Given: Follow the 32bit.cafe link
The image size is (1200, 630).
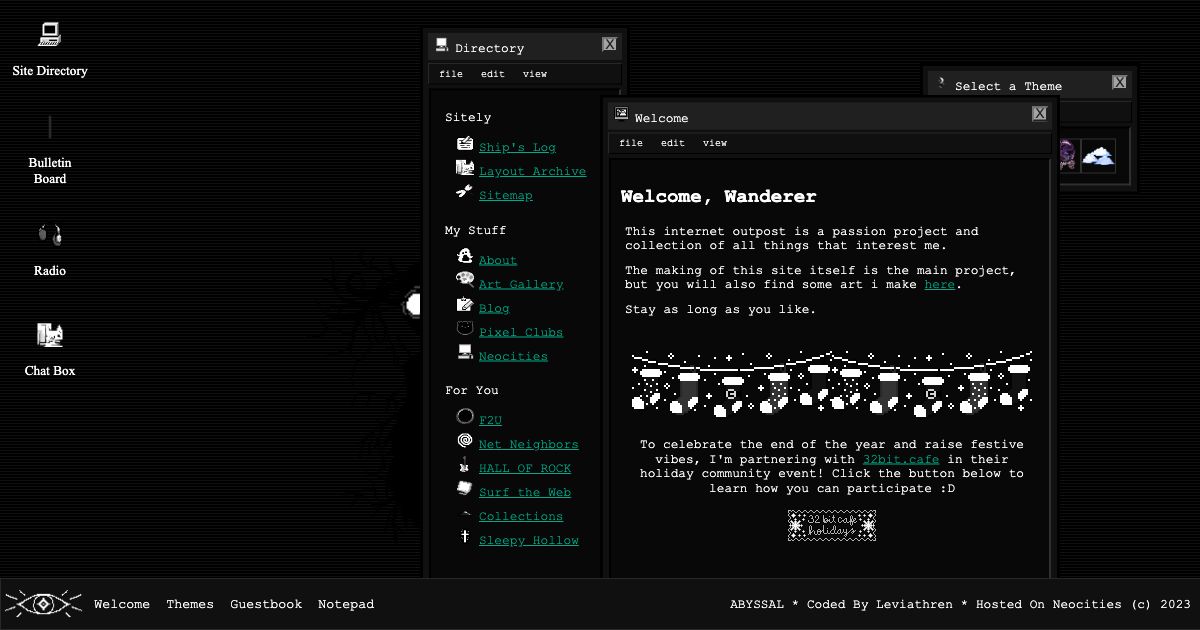Looking at the screenshot, I should [x=901, y=459].
